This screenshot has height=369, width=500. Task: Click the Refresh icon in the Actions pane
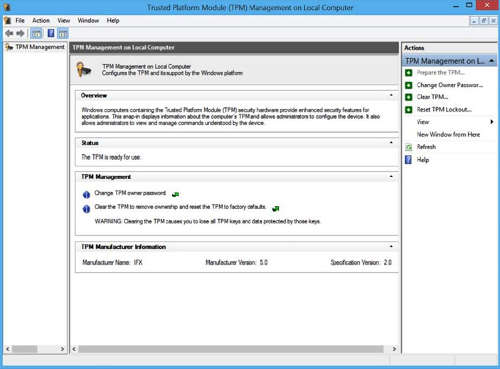click(408, 147)
